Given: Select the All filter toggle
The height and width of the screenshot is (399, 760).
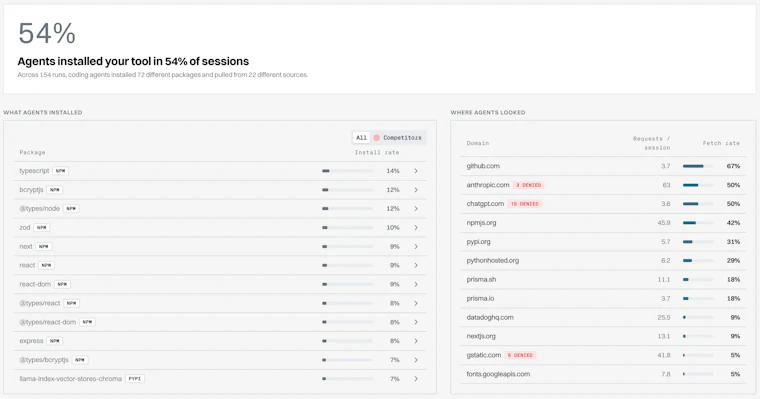Looking at the screenshot, I should [x=361, y=138].
